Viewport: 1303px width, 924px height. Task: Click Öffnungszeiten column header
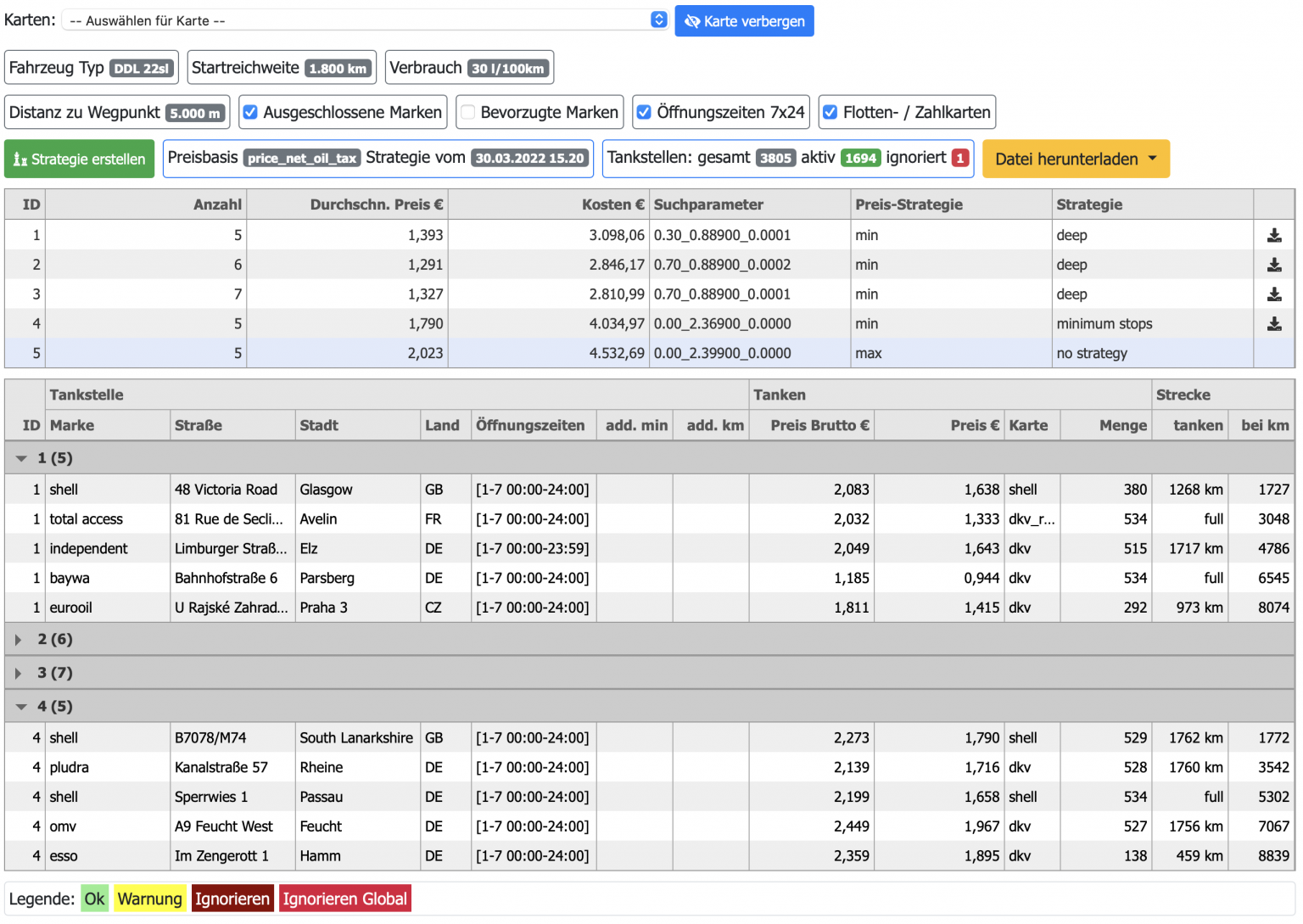(x=534, y=426)
